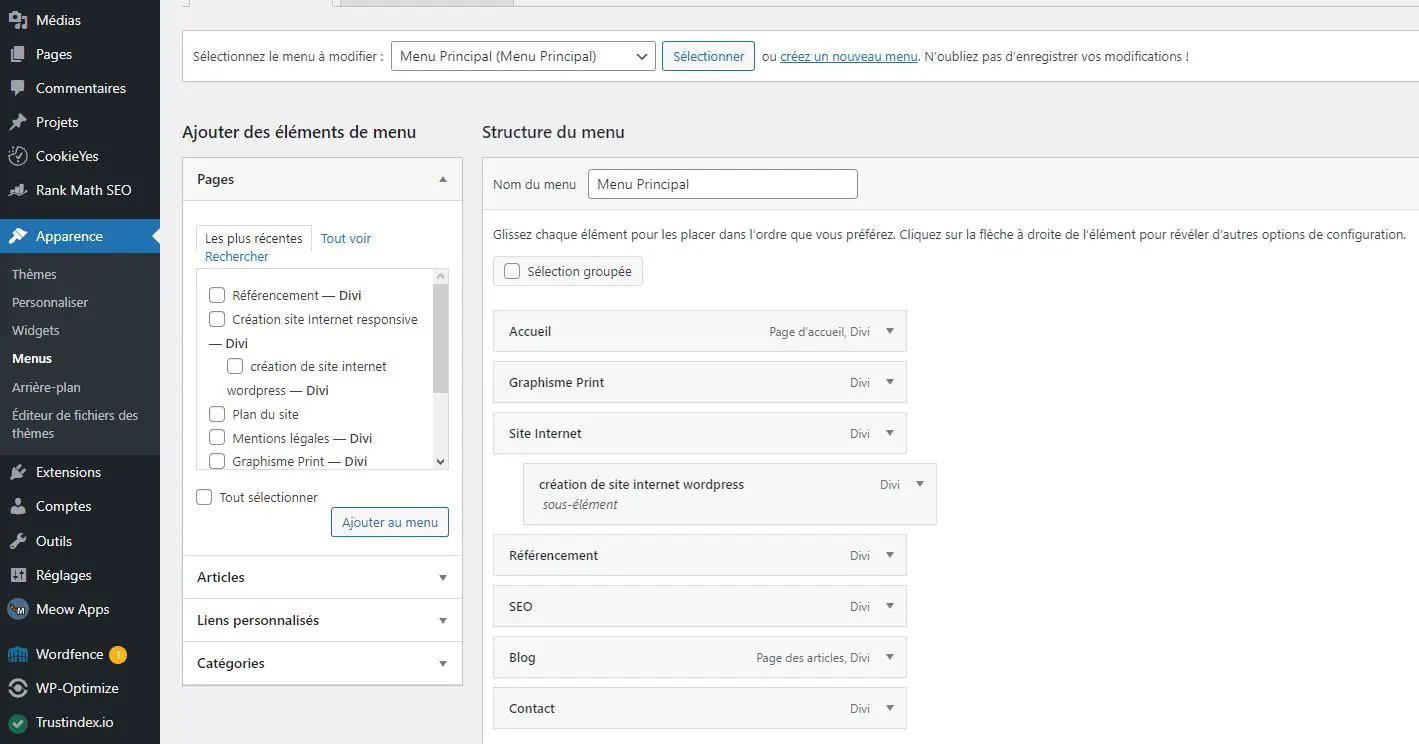Click in the Nom du menu field
1419x744 pixels.
click(723, 184)
